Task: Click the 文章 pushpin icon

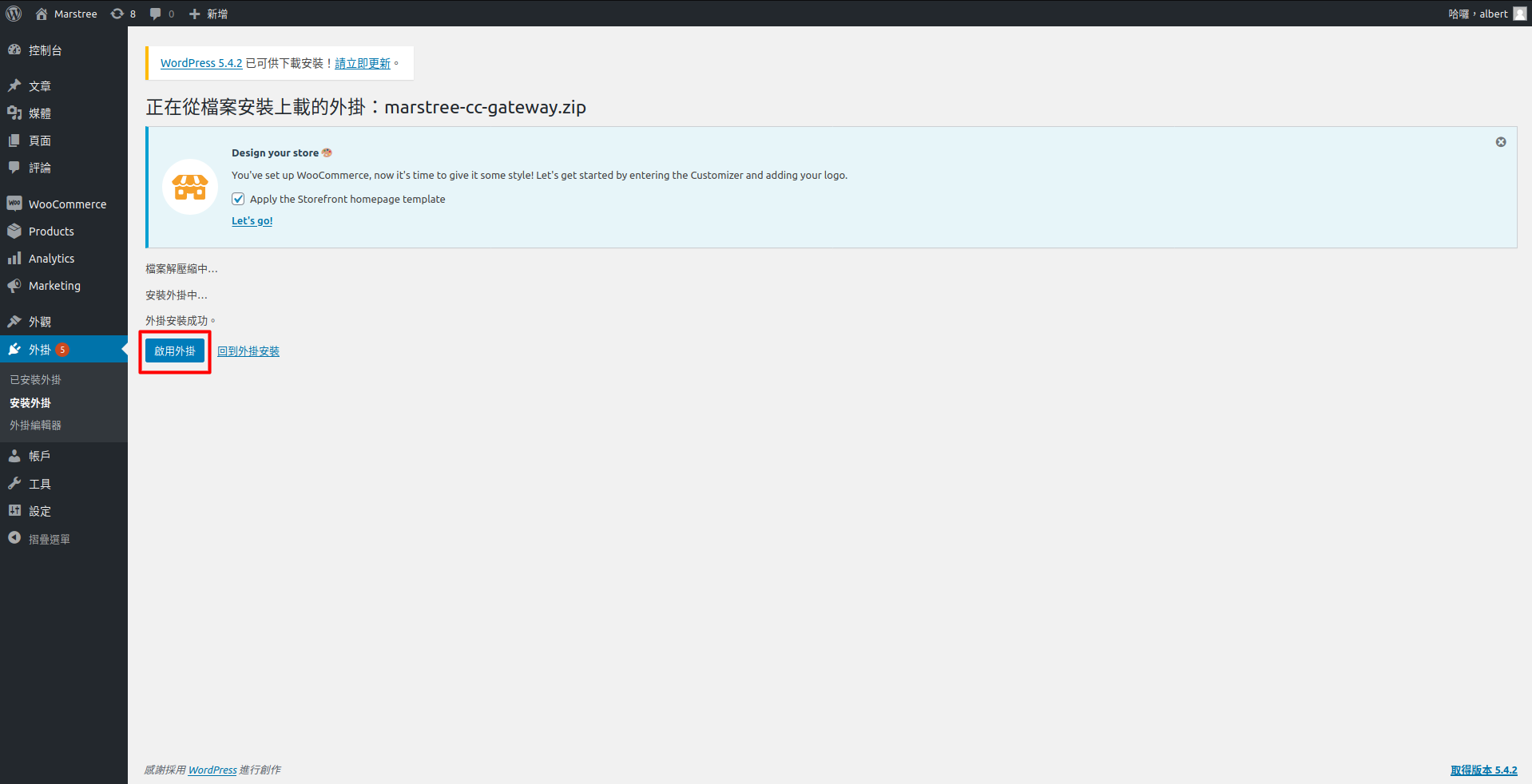Action: (x=14, y=85)
